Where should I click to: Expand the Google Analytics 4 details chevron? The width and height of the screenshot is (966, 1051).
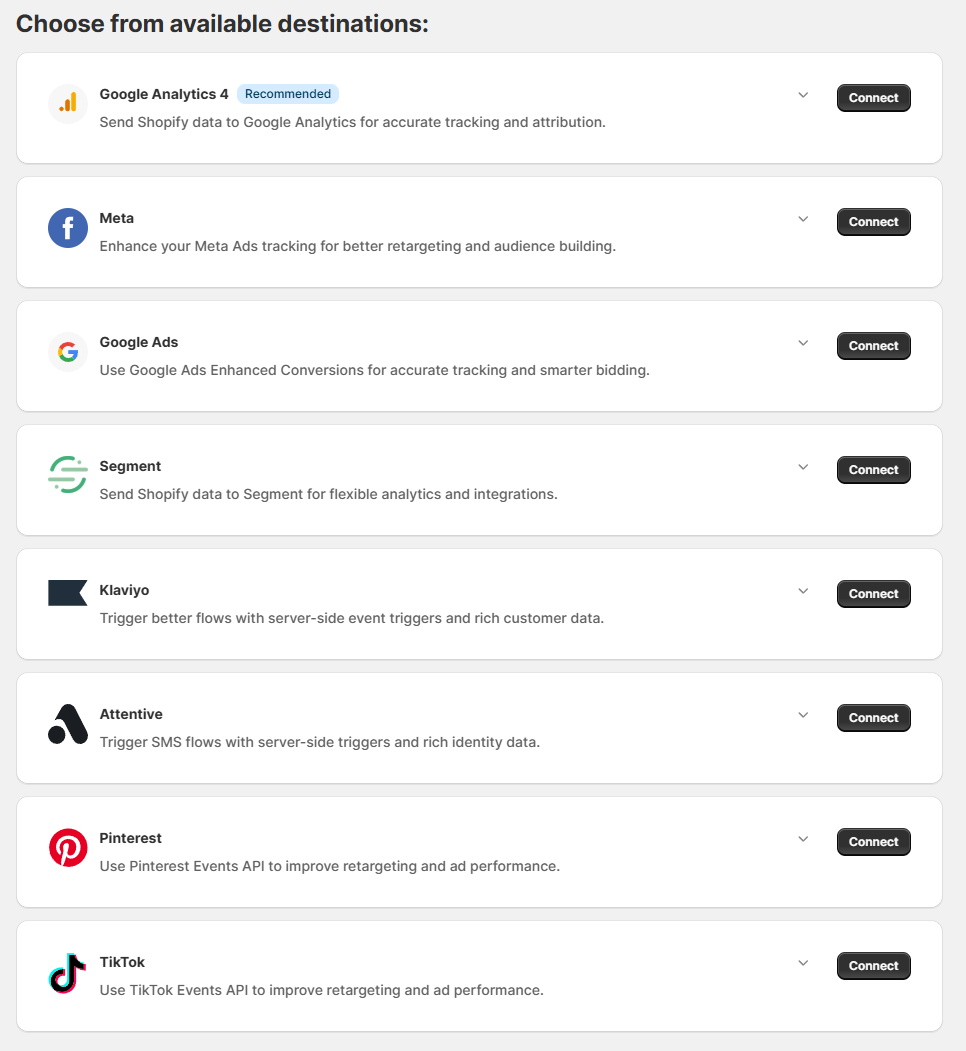(803, 95)
